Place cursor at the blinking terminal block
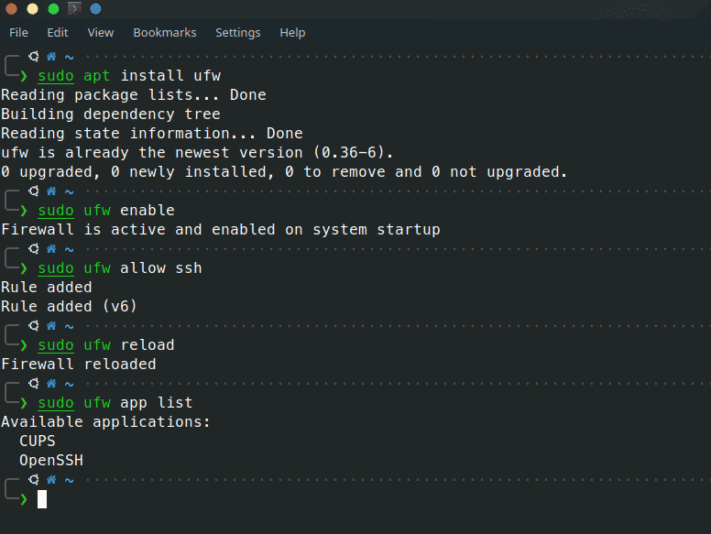 [x=42, y=498]
